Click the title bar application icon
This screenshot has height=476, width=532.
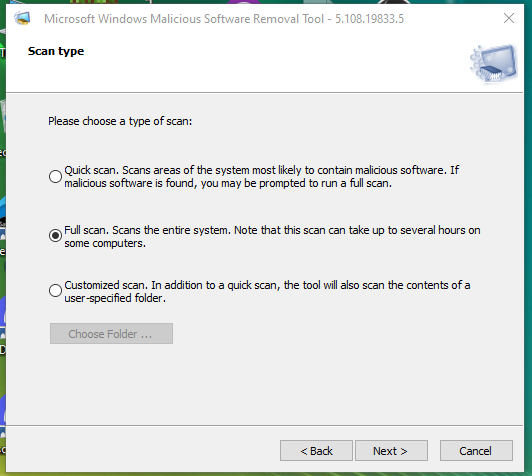(22, 18)
